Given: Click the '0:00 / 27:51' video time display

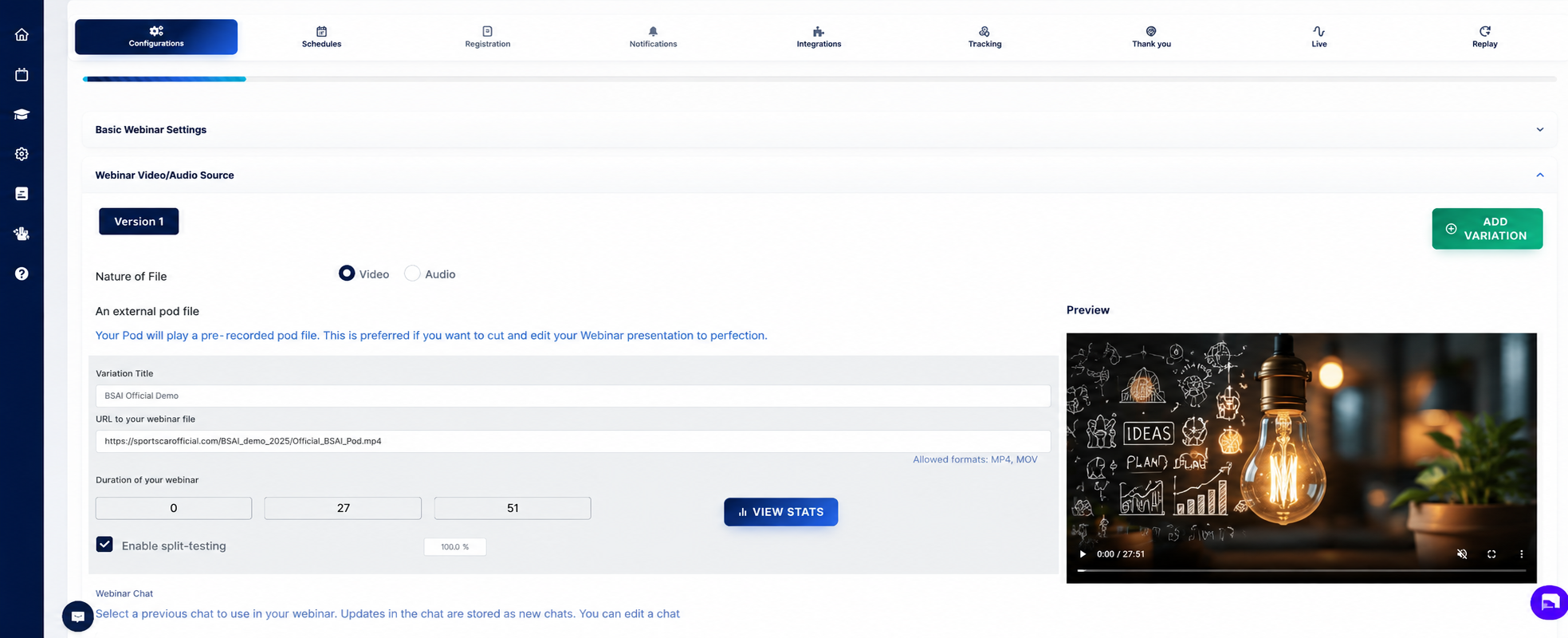Looking at the screenshot, I should click(x=1121, y=553).
